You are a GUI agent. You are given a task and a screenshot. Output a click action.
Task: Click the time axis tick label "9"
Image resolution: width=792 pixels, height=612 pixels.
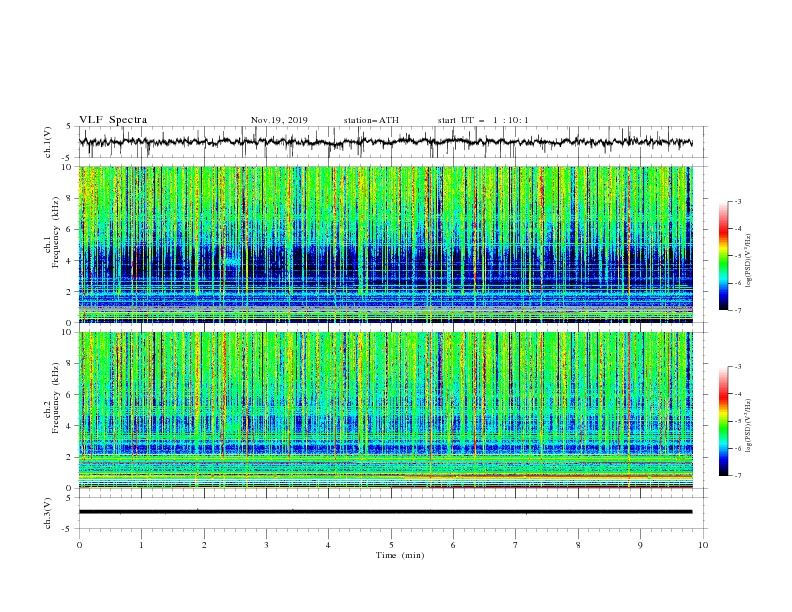(640, 545)
